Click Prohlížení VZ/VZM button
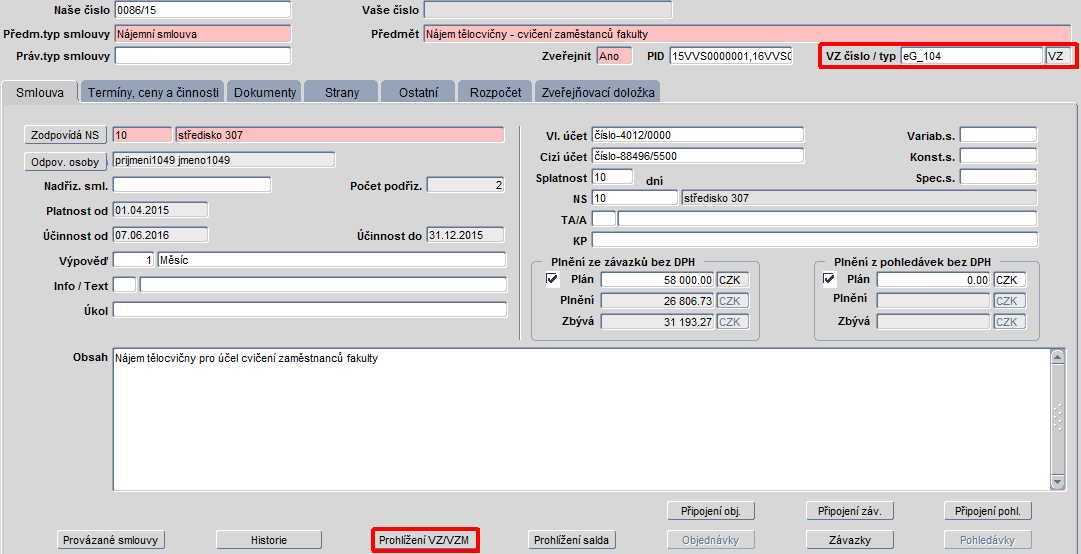Viewport: 1081px width, 554px height. point(425,540)
